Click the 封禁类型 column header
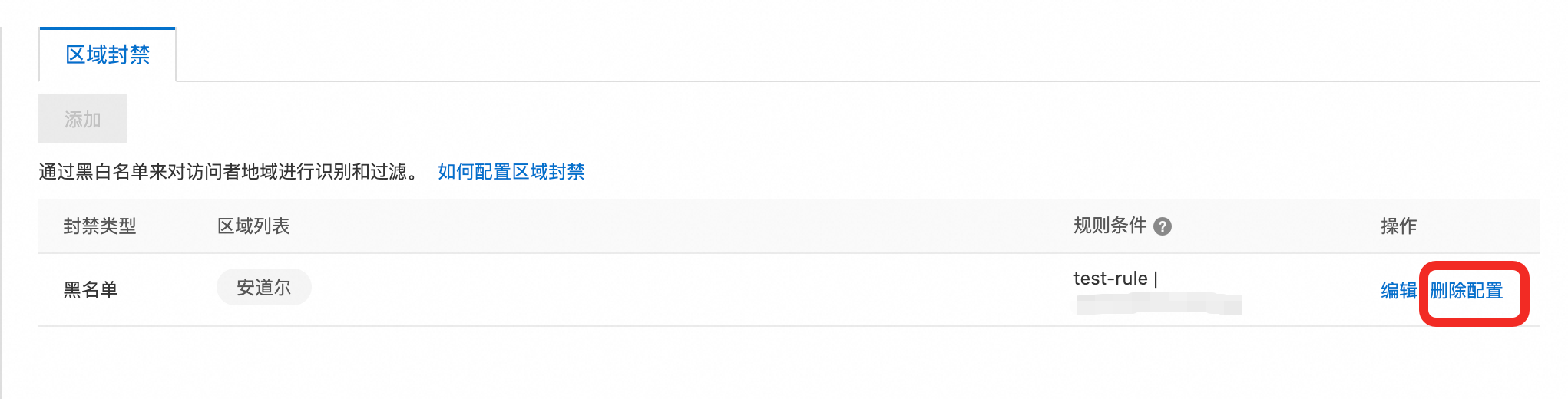Viewport: 1568px width, 399px height. [100, 226]
